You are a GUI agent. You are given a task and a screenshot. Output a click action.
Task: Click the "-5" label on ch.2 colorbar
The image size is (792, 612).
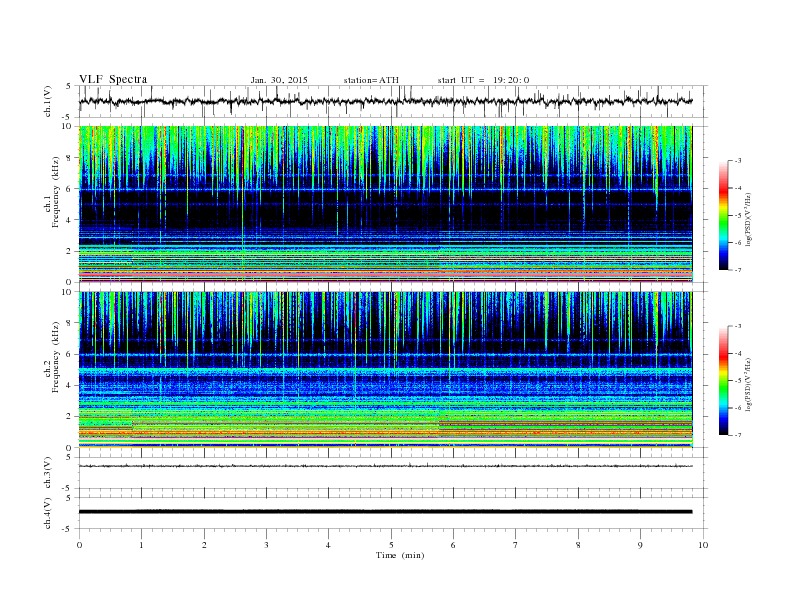[x=737, y=381]
